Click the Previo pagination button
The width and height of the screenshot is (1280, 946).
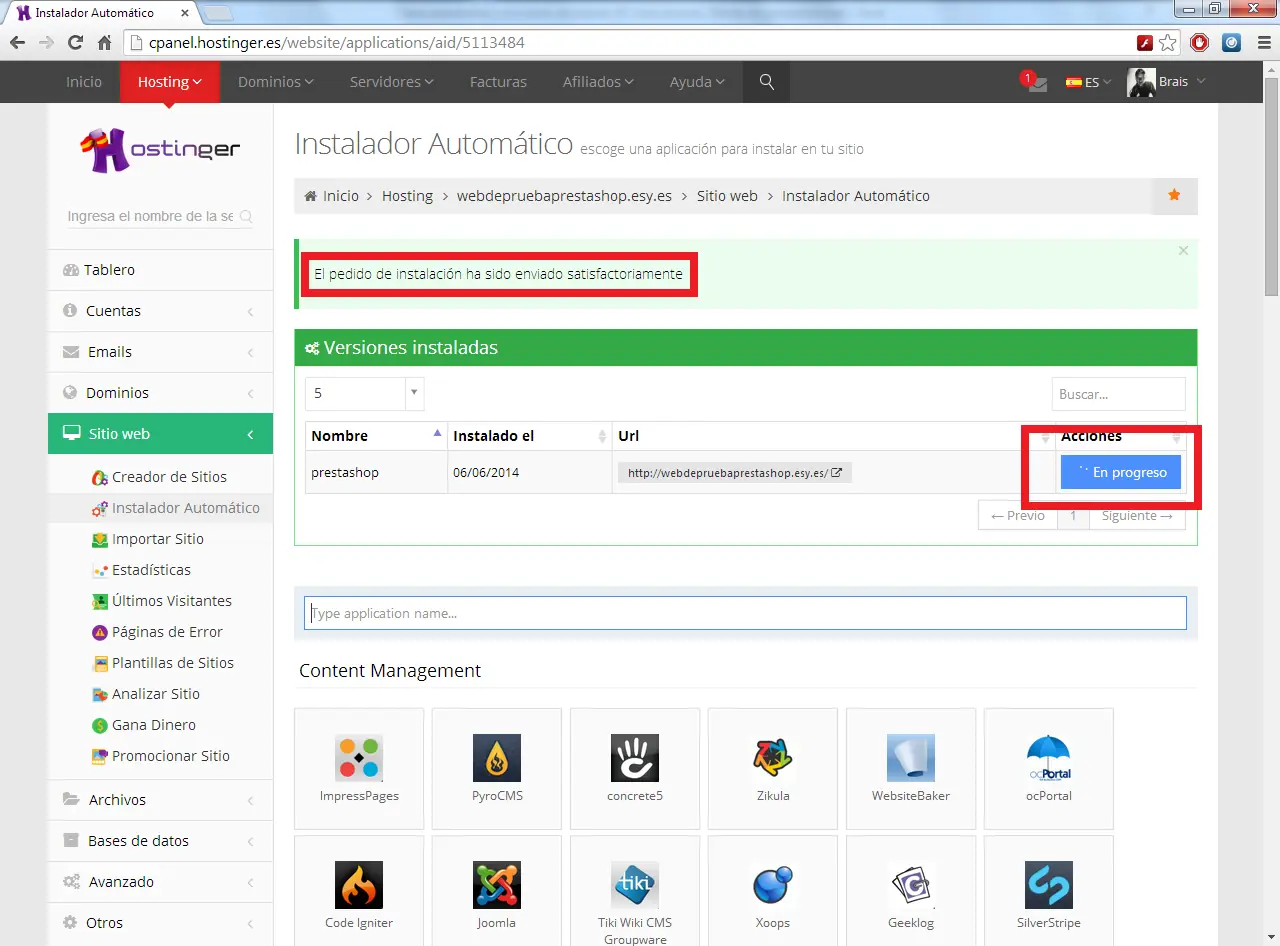click(1018, 516)
